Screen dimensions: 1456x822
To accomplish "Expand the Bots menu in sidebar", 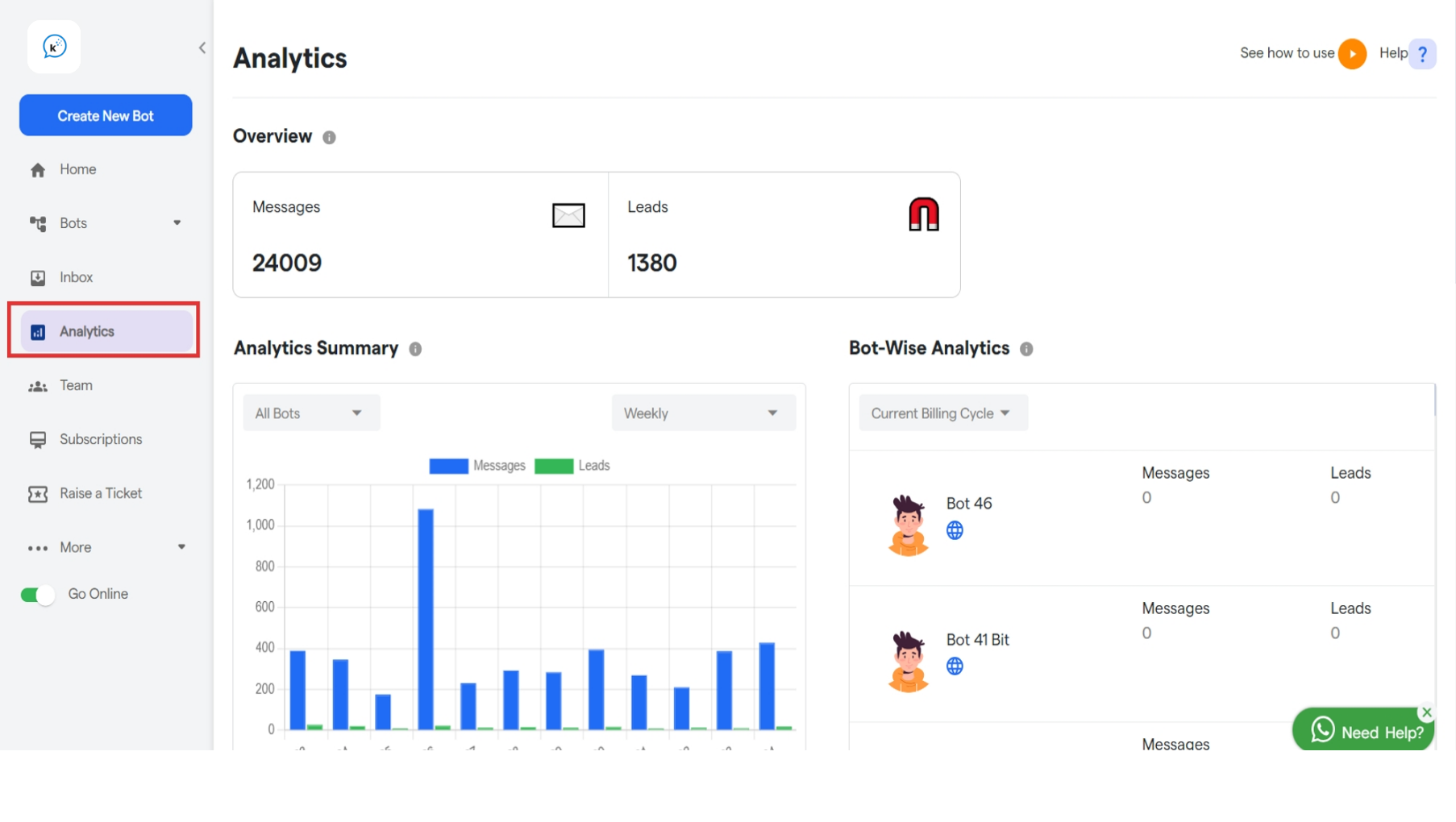I will click(177, 222).
